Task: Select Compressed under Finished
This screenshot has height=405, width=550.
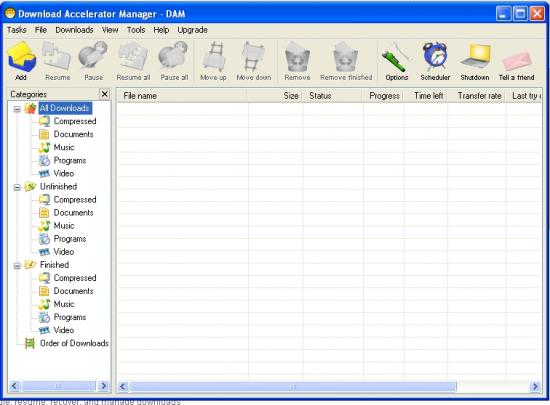Action: coord(75,278)
